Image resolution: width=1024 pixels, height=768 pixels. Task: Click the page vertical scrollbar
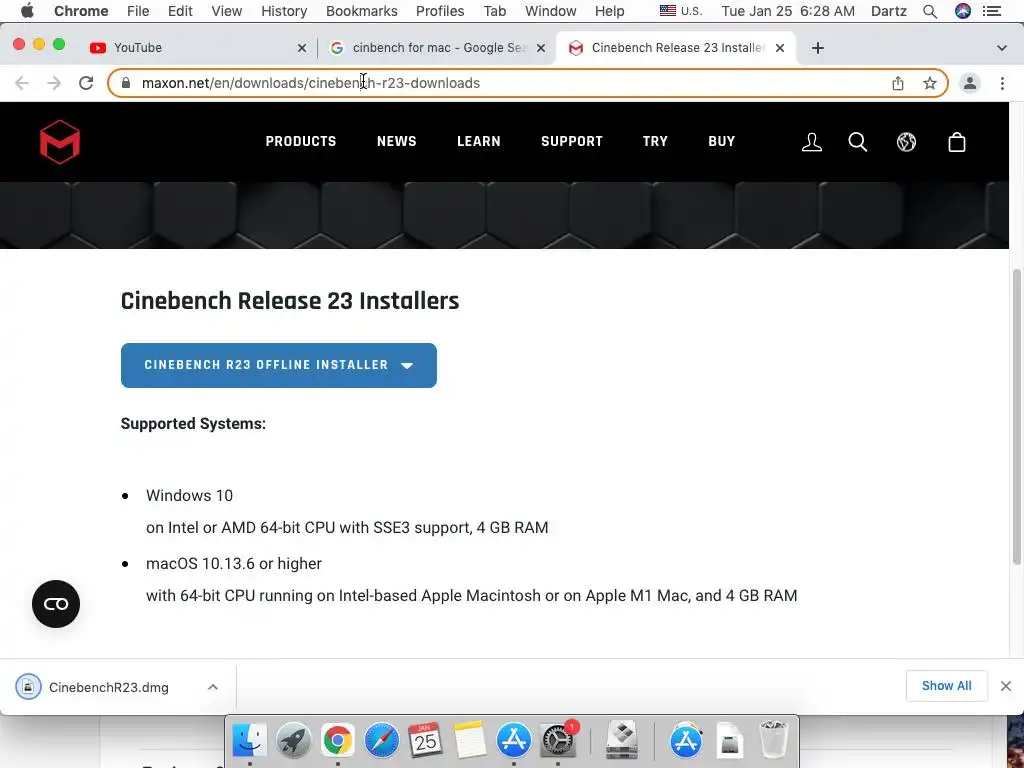click(1016, 417)
